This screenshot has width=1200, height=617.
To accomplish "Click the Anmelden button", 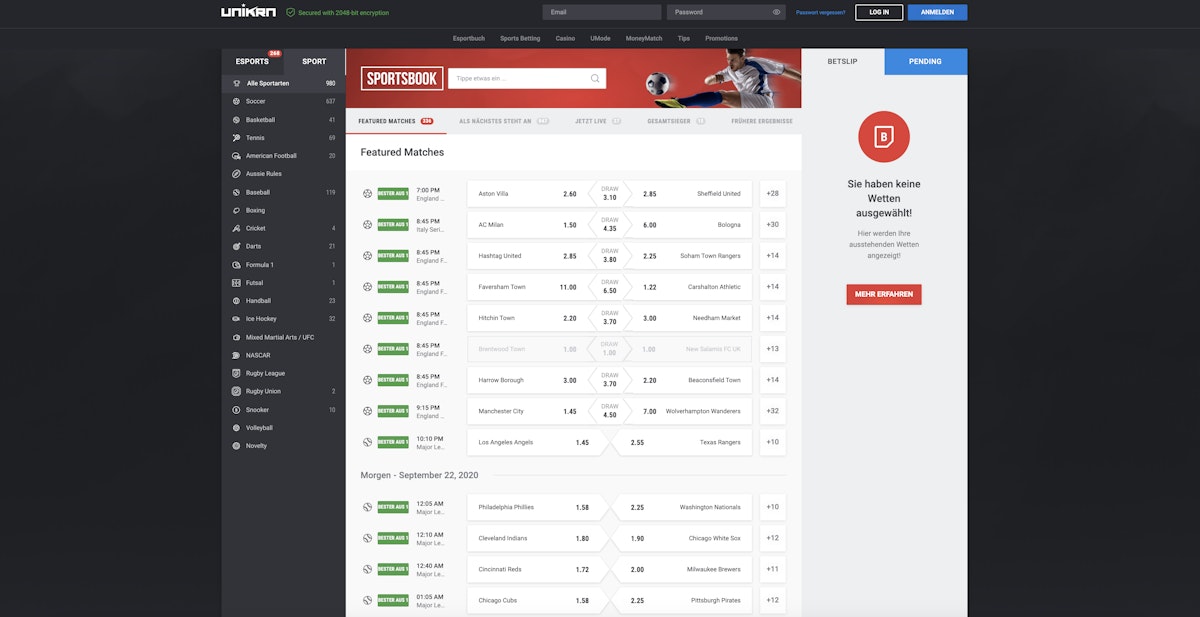I will tap(937, 12).
